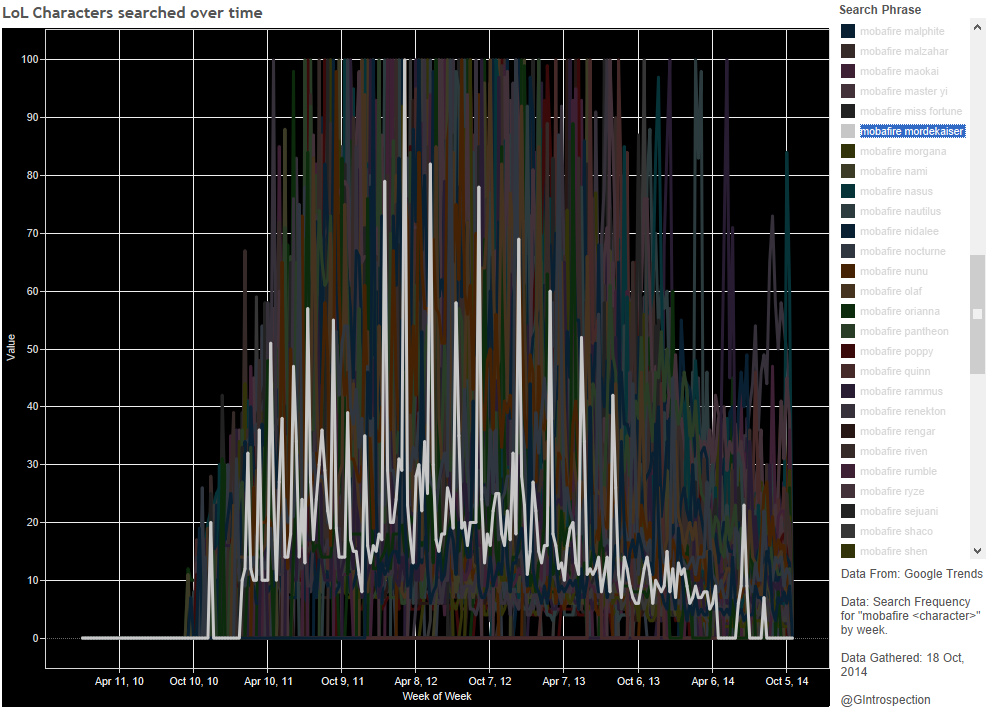
Task: Click the mobafire nasus teal swatch
Action: point(848,191)
